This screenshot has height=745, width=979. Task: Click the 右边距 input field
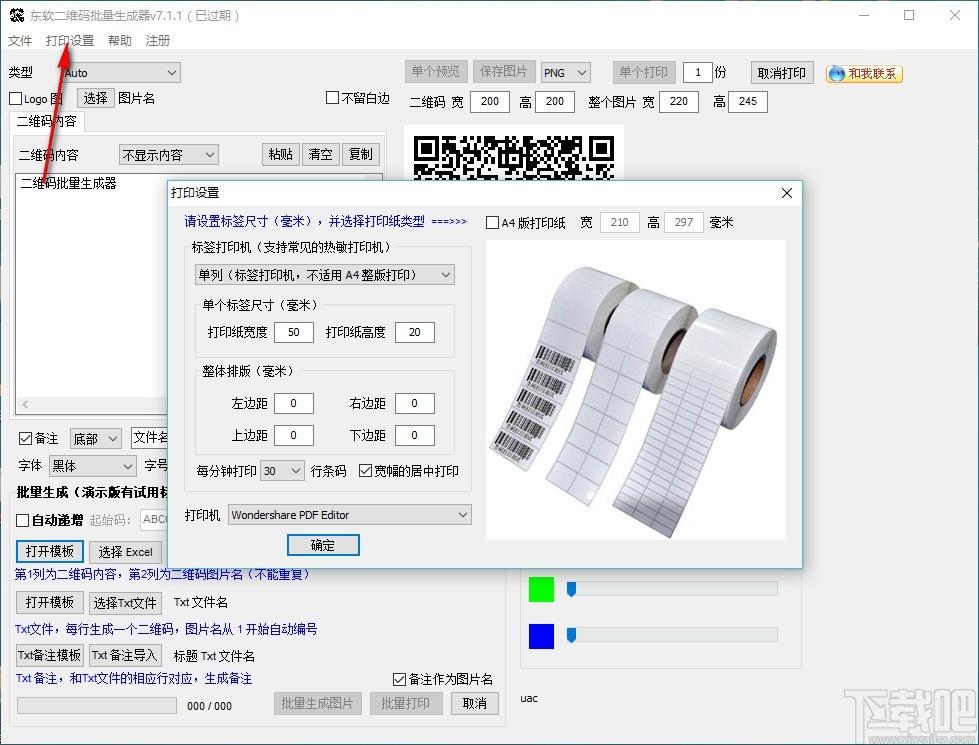pyautogui.click(x=415, y=403)
